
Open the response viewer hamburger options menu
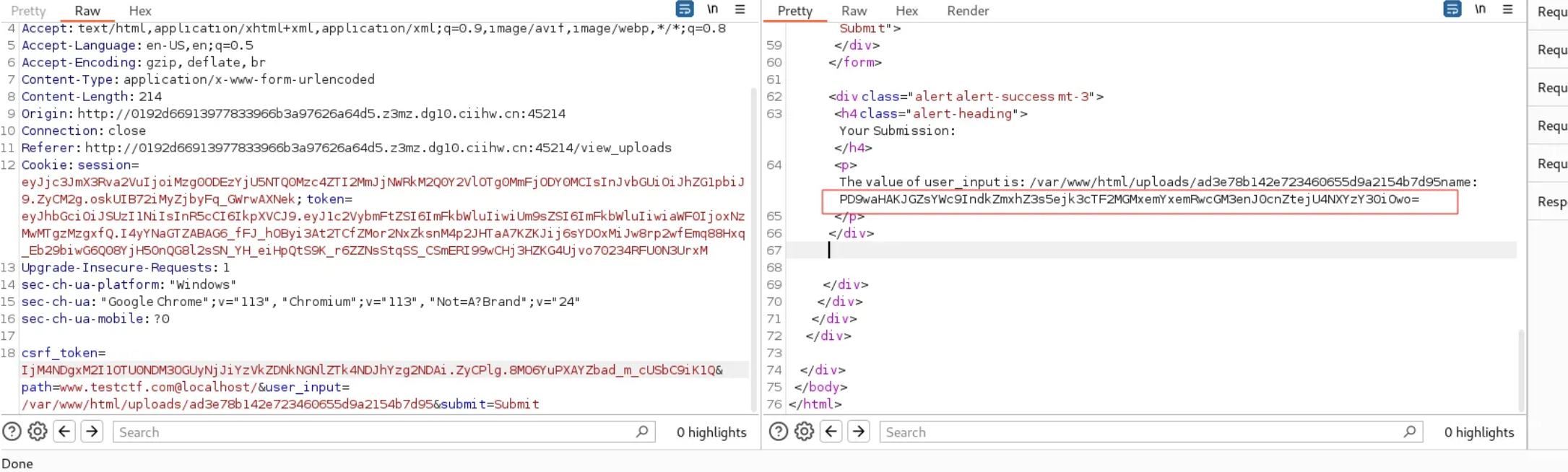tap(1507, 9)
